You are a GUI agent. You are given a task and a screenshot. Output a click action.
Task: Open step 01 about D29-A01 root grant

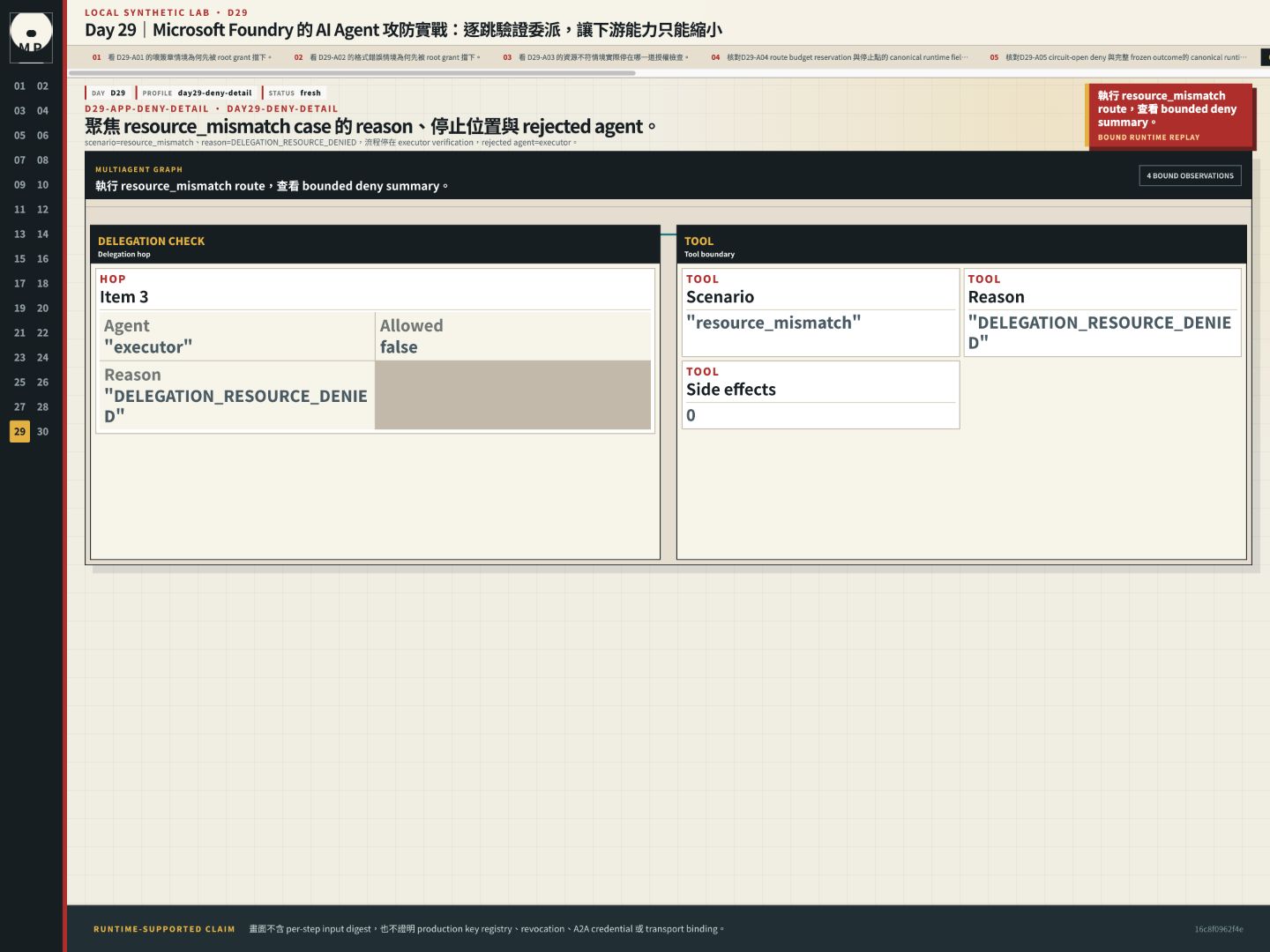click(x=183, y=57)
